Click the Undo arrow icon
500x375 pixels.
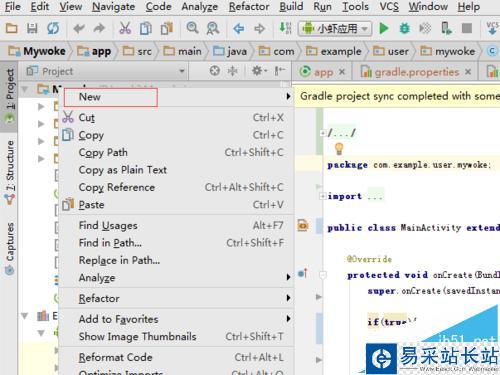pyautogui.click(x=79, y=29)
